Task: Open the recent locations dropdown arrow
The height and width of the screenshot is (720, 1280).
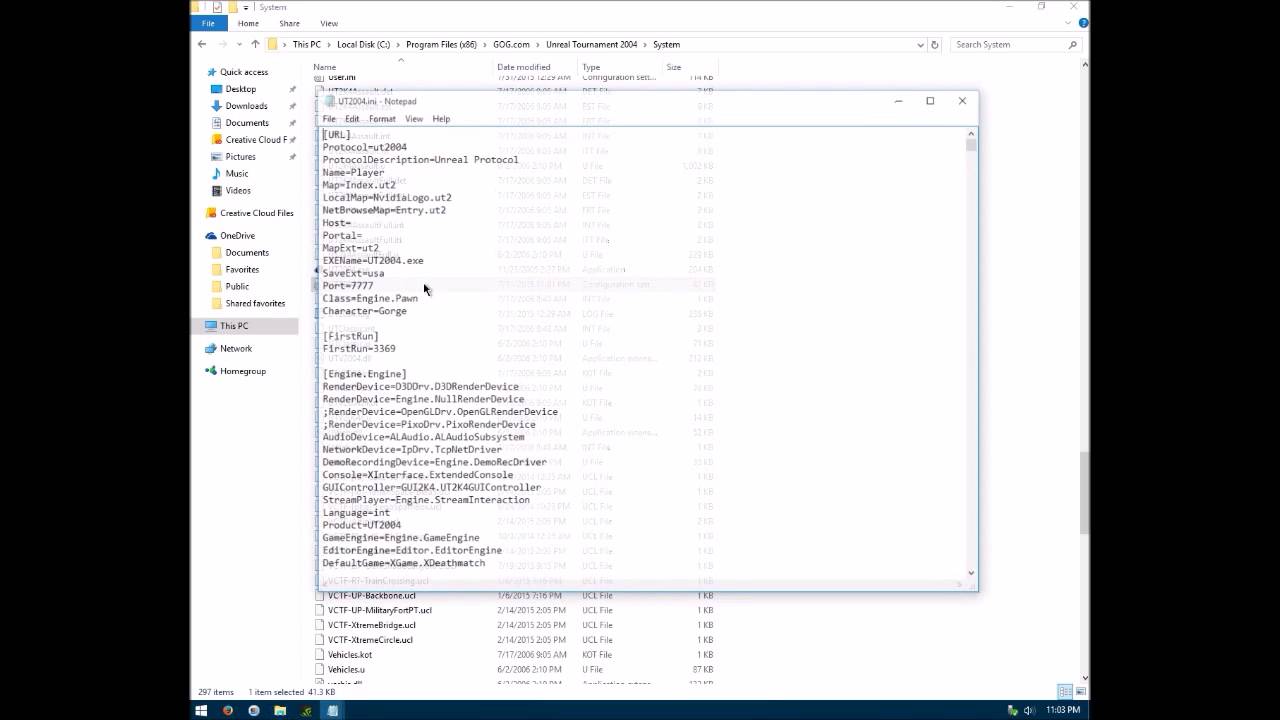Action: click(238, 44)
